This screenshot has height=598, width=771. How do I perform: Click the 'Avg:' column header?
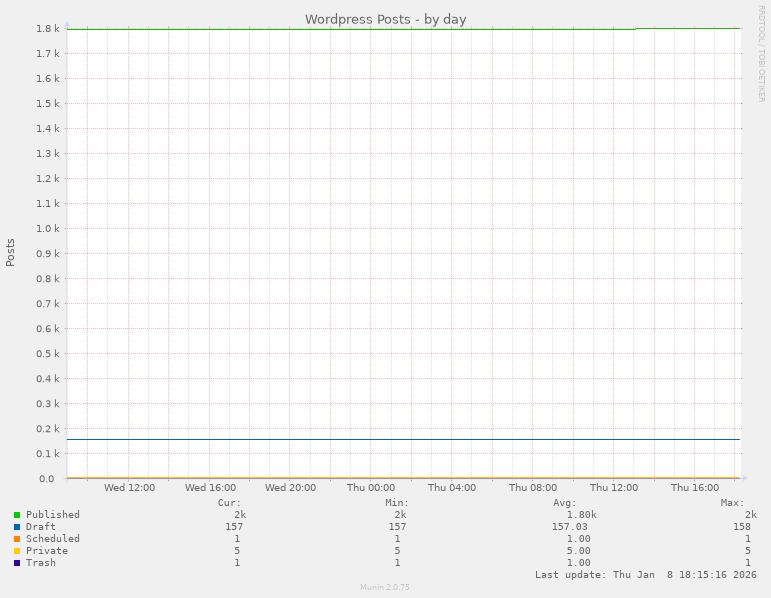[564, 503]
